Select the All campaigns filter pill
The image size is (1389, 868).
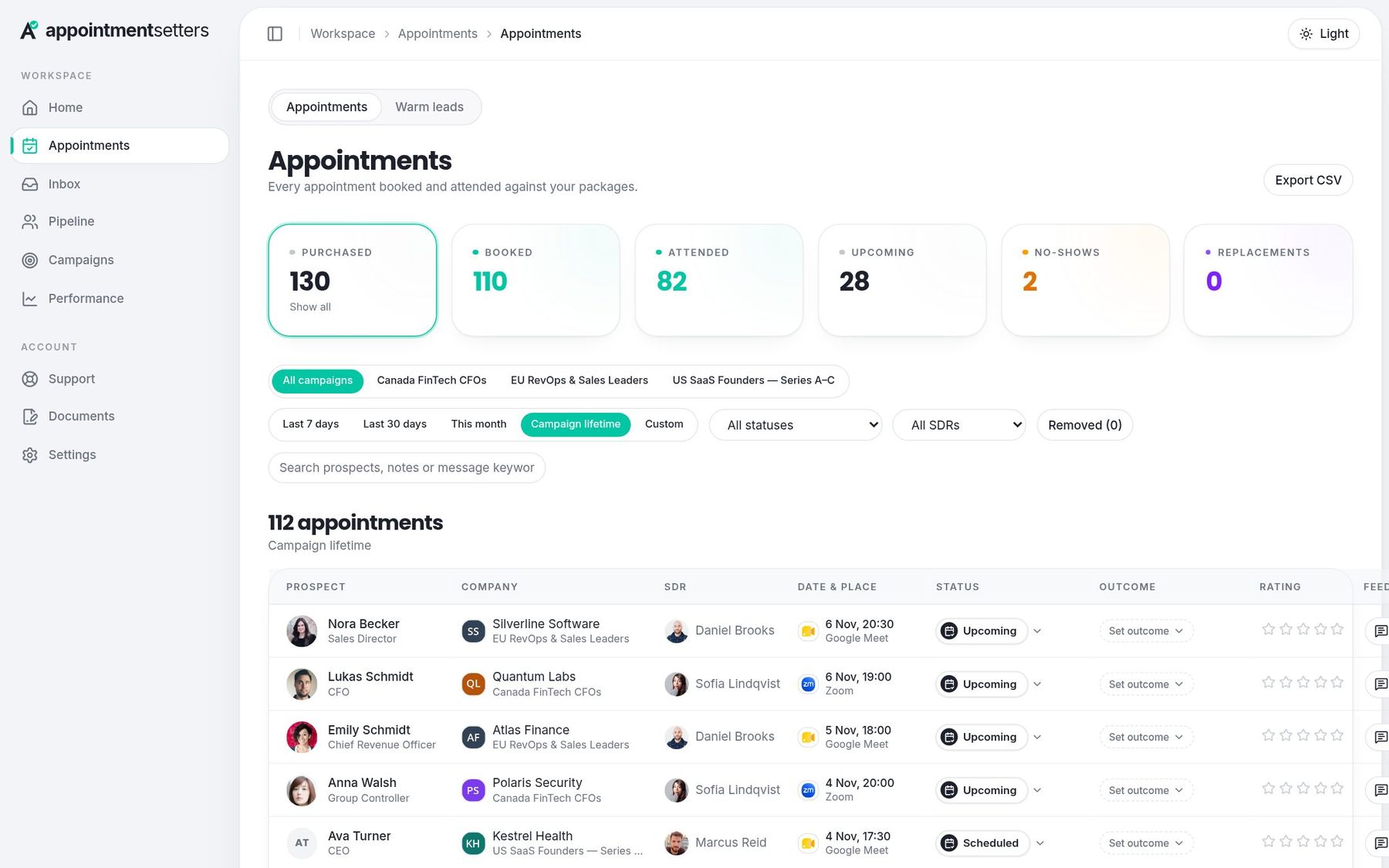tap(317, 380)
